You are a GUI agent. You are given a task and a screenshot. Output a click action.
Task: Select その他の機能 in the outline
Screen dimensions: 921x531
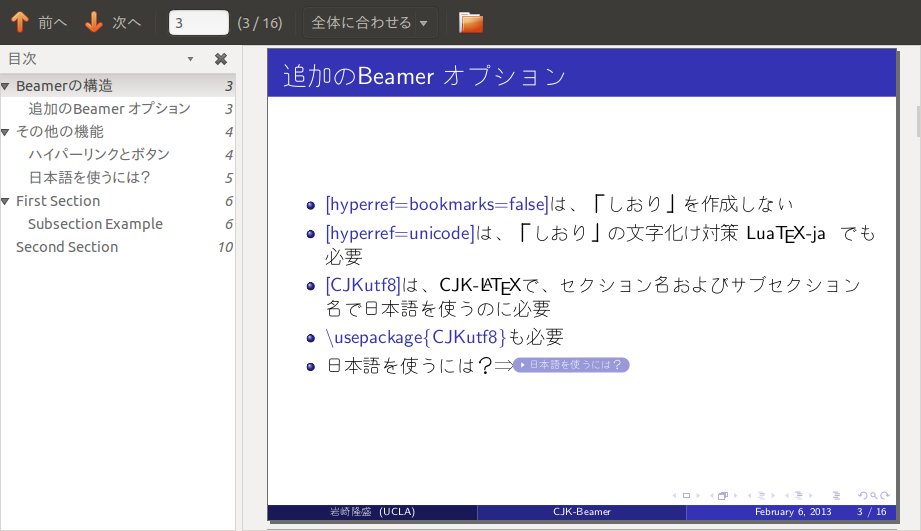tap(59, 132)
